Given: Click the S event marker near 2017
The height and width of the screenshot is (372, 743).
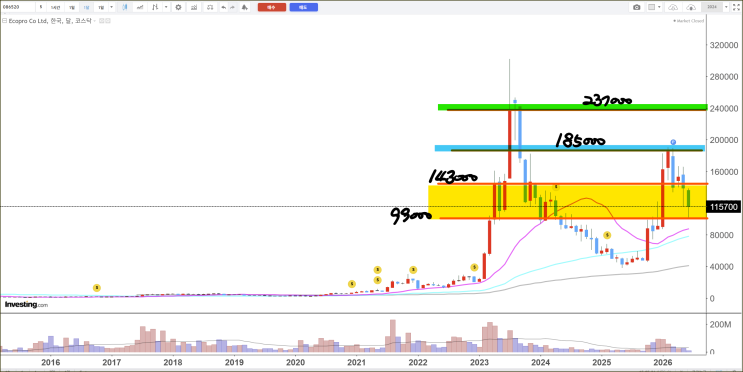Looking at the screenshot, I should pos(97,288).
